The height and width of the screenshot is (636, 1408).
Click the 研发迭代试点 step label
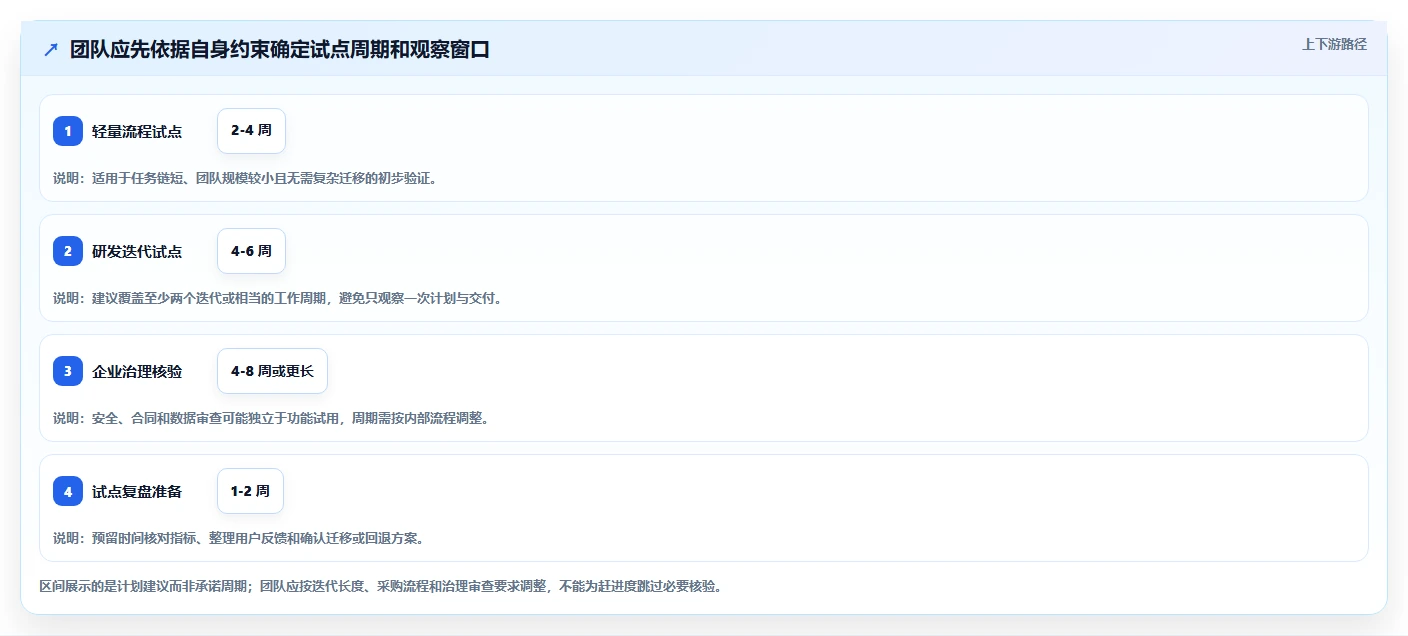click(137, 251)
